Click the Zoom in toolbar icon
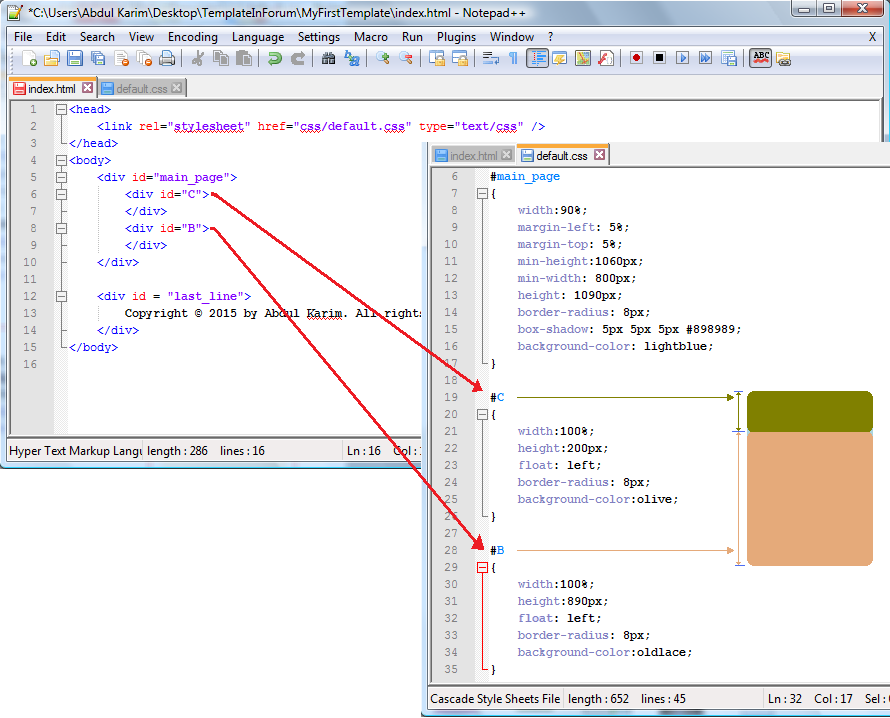 (382, 58)
